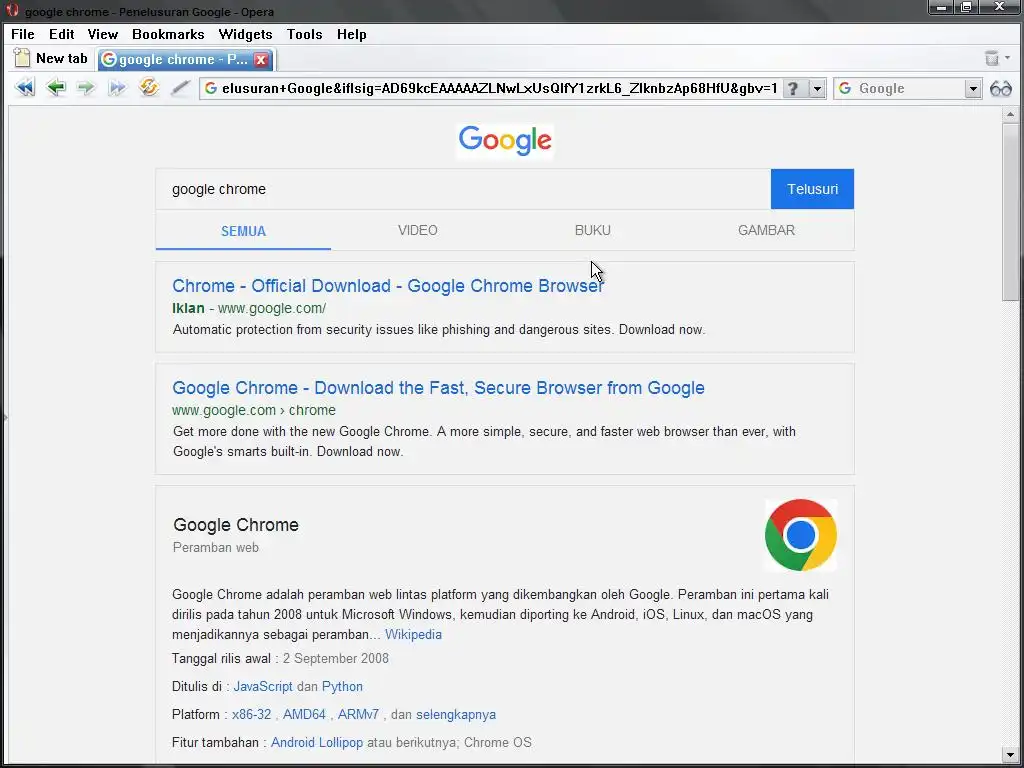Click the question mark icon in address bar
The width and height of the screenshot is (1024, 768).
[793, 88]
